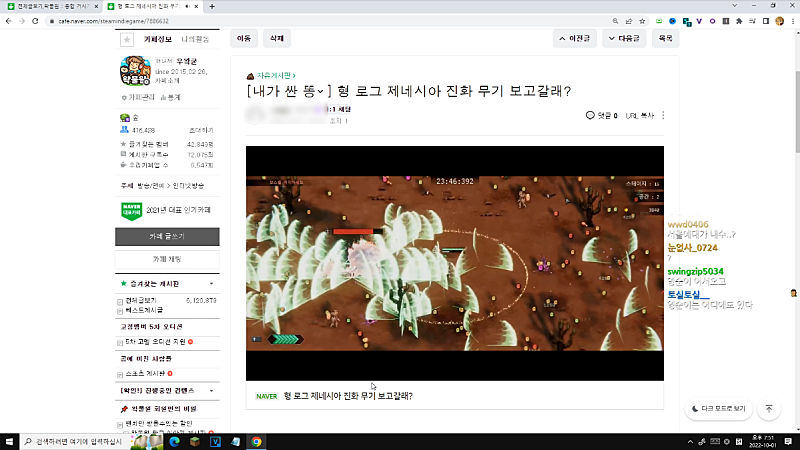Click the cafe profile mascot image
The image size is (800, 450).
[x=135, y=71]
